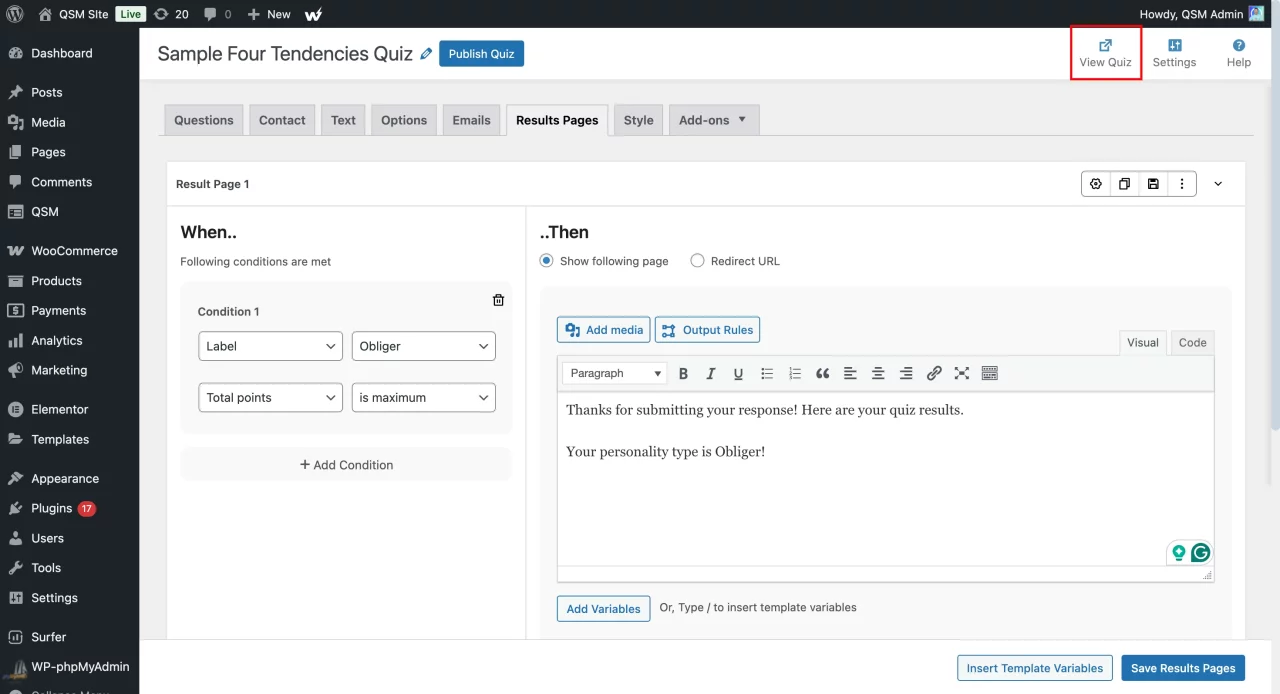Click the pencil icon to edit quiz name

[x=427, y=54]
